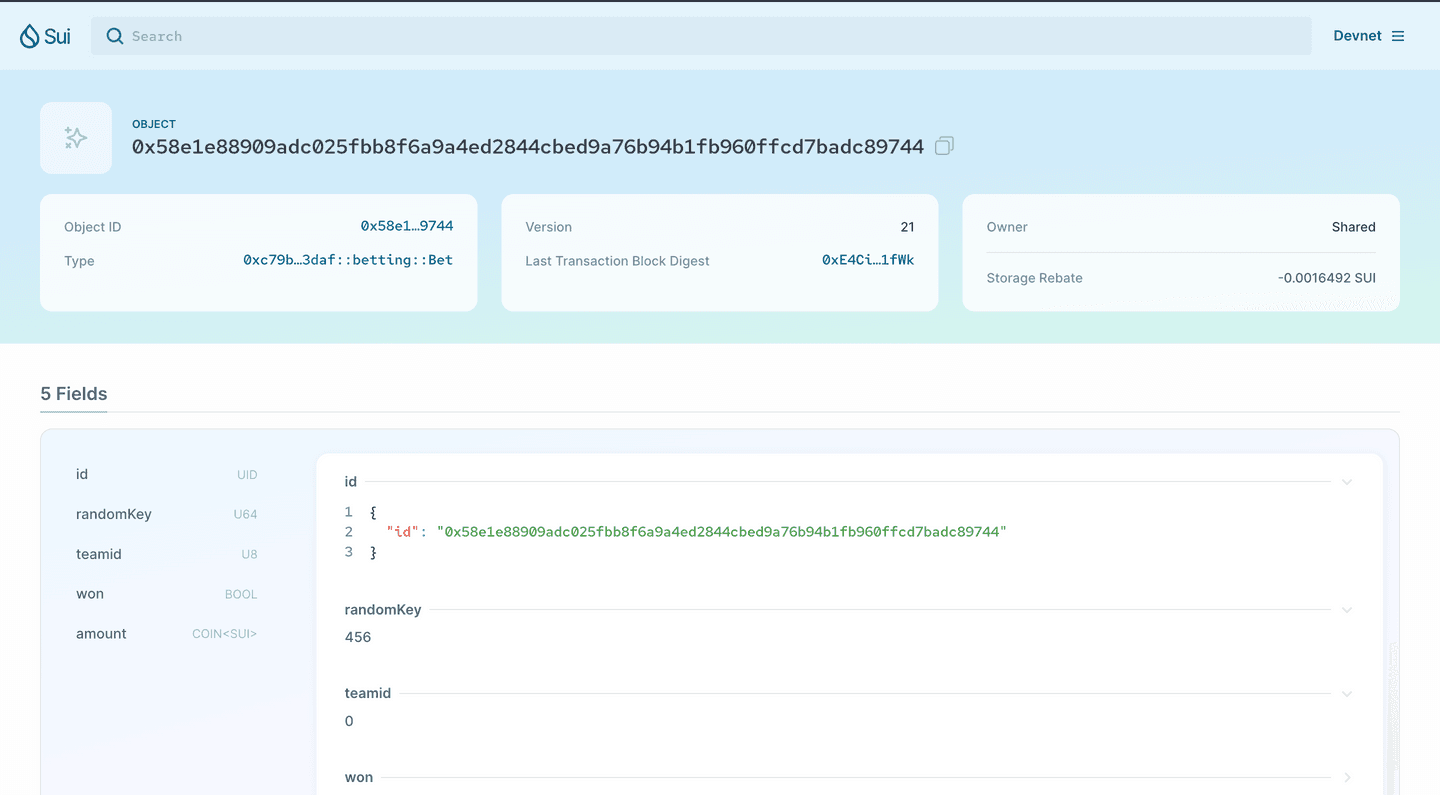Copy the object address with copy icon
The height and width of the screenshot is (795, 1440).
tap(944, 146)
